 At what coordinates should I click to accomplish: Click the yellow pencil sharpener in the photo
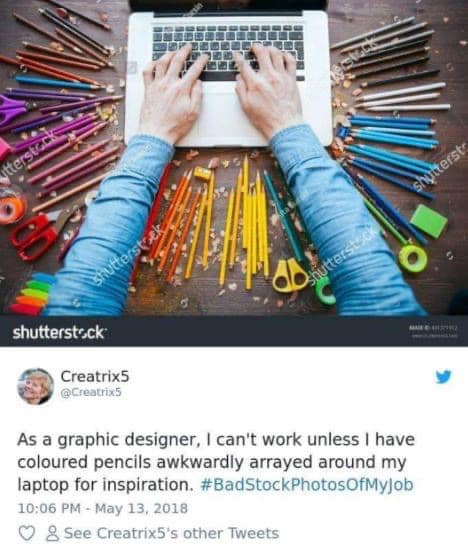(202, 174)
